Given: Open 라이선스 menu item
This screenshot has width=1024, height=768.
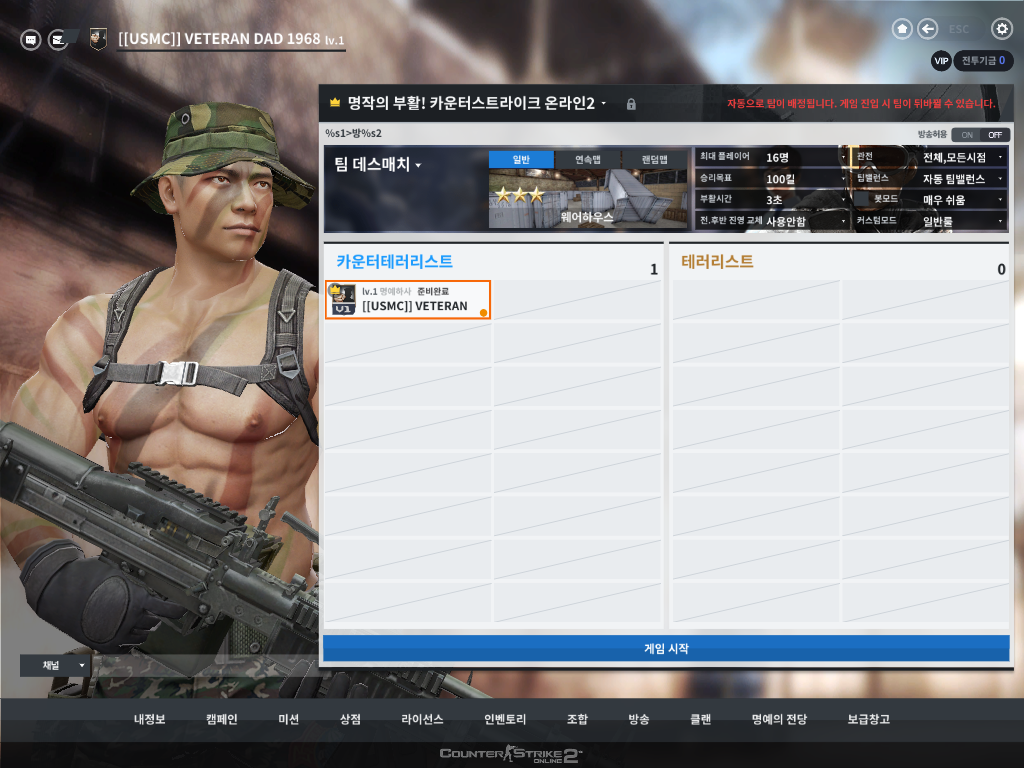Looking at the screenshot, I should pos(422,719).
